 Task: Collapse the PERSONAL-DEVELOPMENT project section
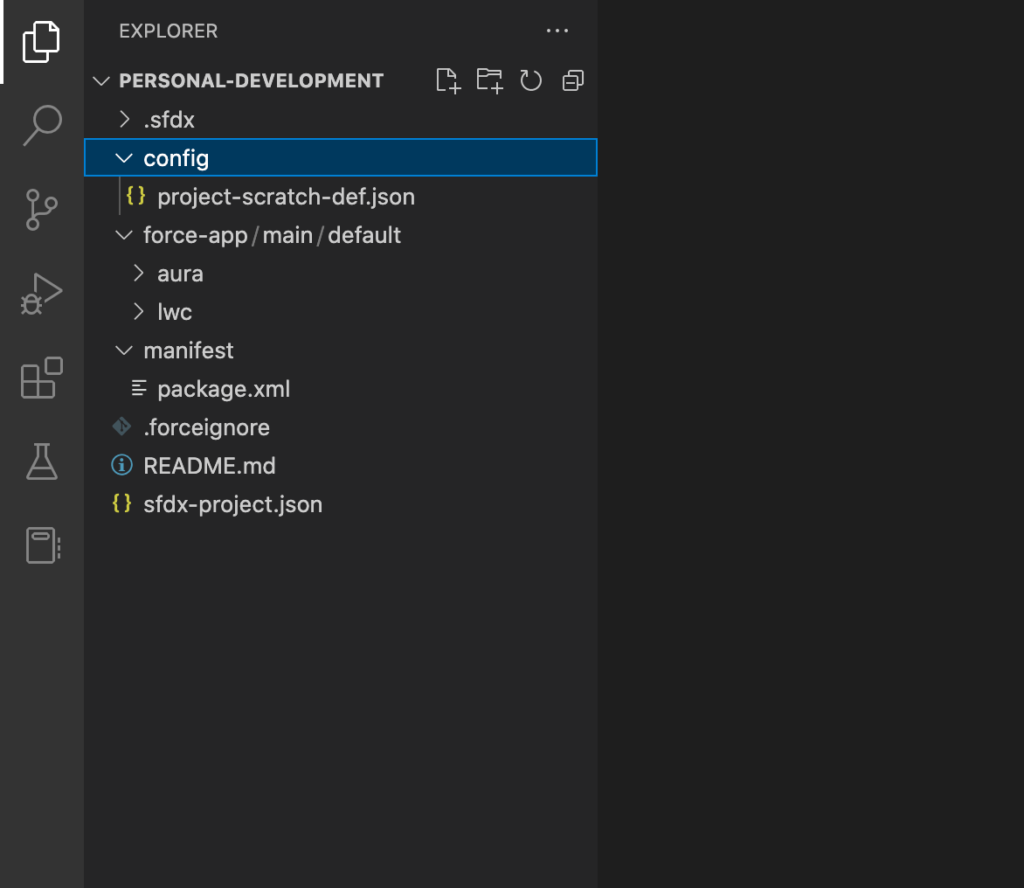(x=250, y=81)
